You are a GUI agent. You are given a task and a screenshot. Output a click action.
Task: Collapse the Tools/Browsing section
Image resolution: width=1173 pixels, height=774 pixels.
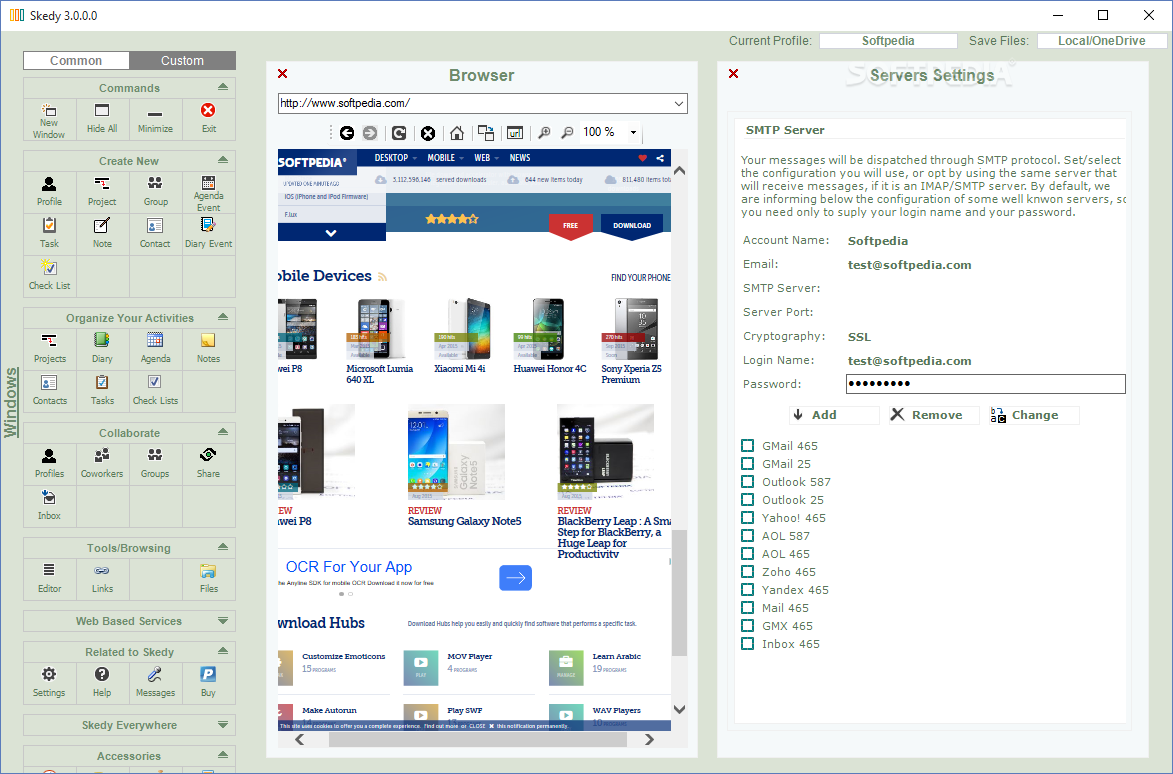point(223,547)
